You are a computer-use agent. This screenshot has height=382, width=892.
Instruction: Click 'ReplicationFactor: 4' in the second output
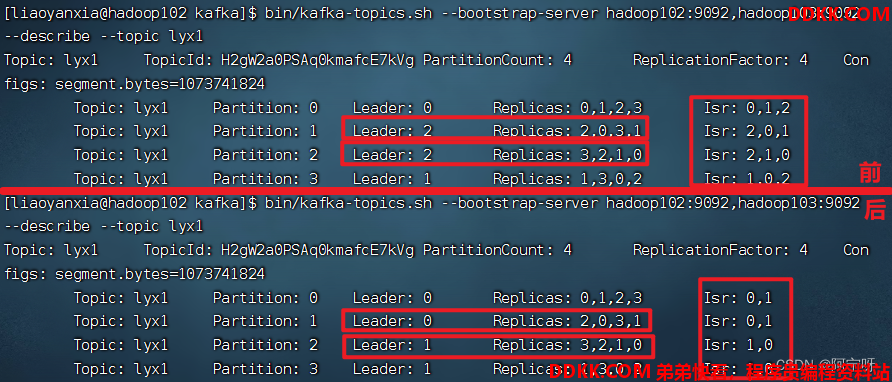click(x=720, y=250)
